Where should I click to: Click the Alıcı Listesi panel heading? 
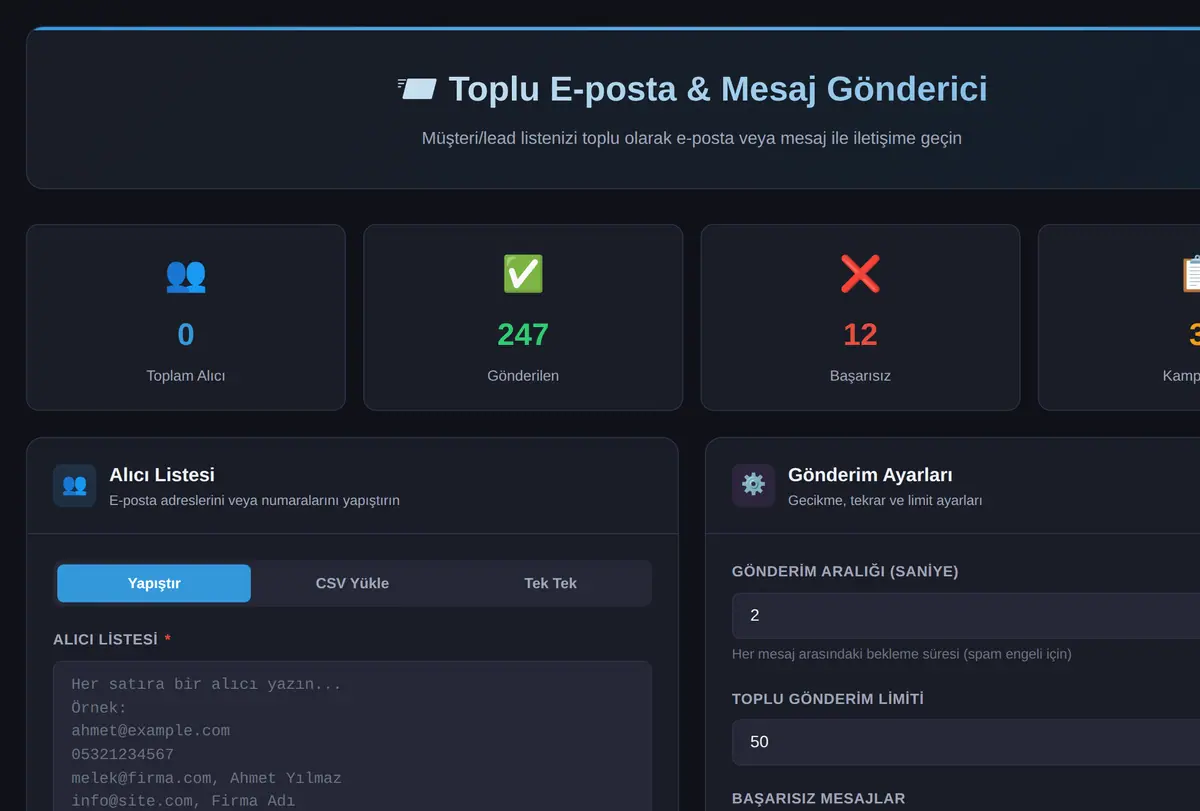162,475
